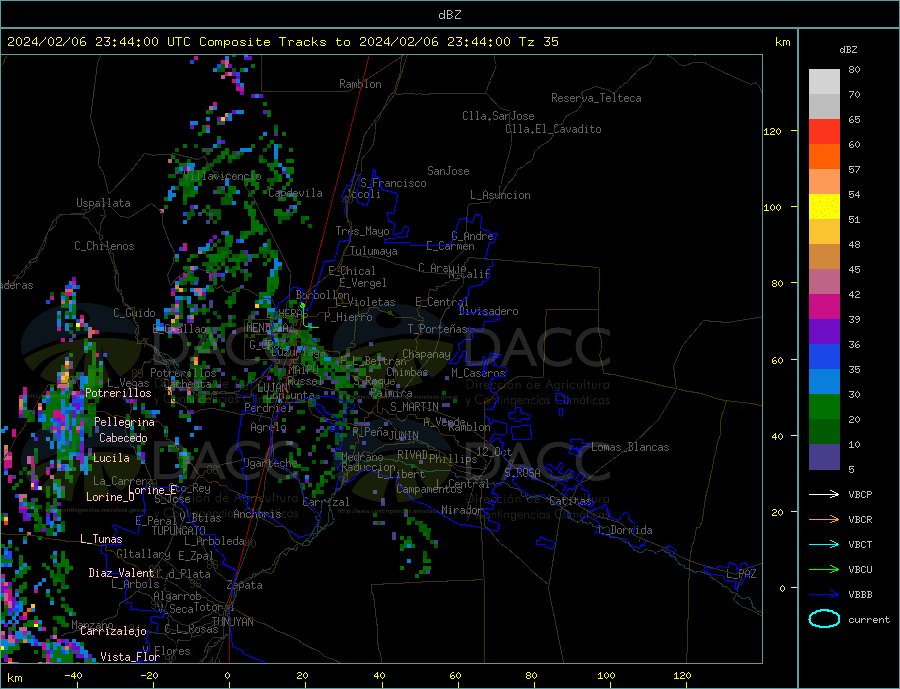Click the 'Capdevila' map label
This screenshot has width=900, height=689.
pyautogui.click(x=295, y=193)
